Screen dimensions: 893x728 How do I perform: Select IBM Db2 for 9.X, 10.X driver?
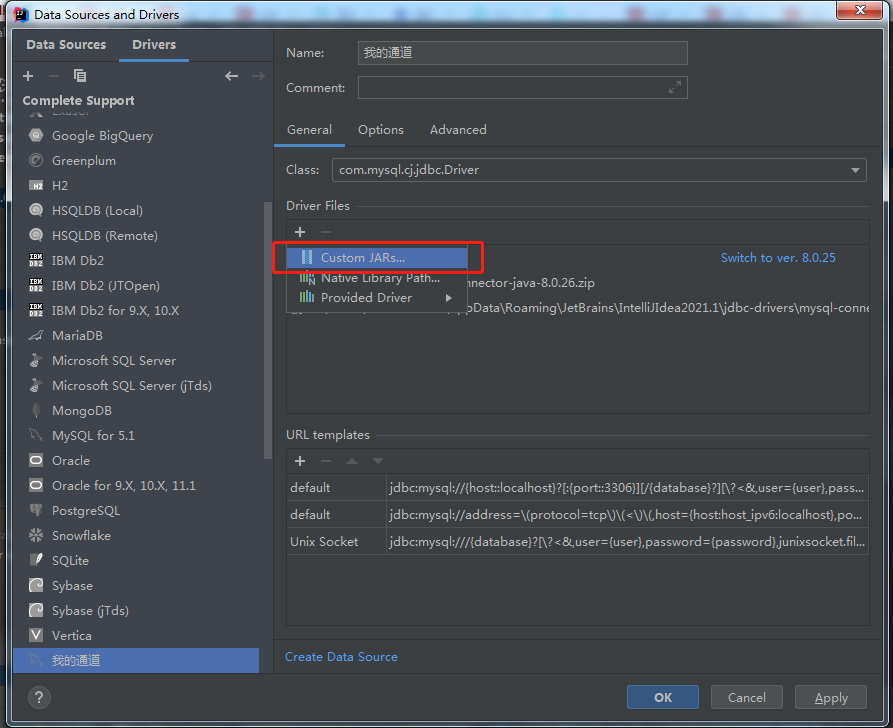(116, 310)
